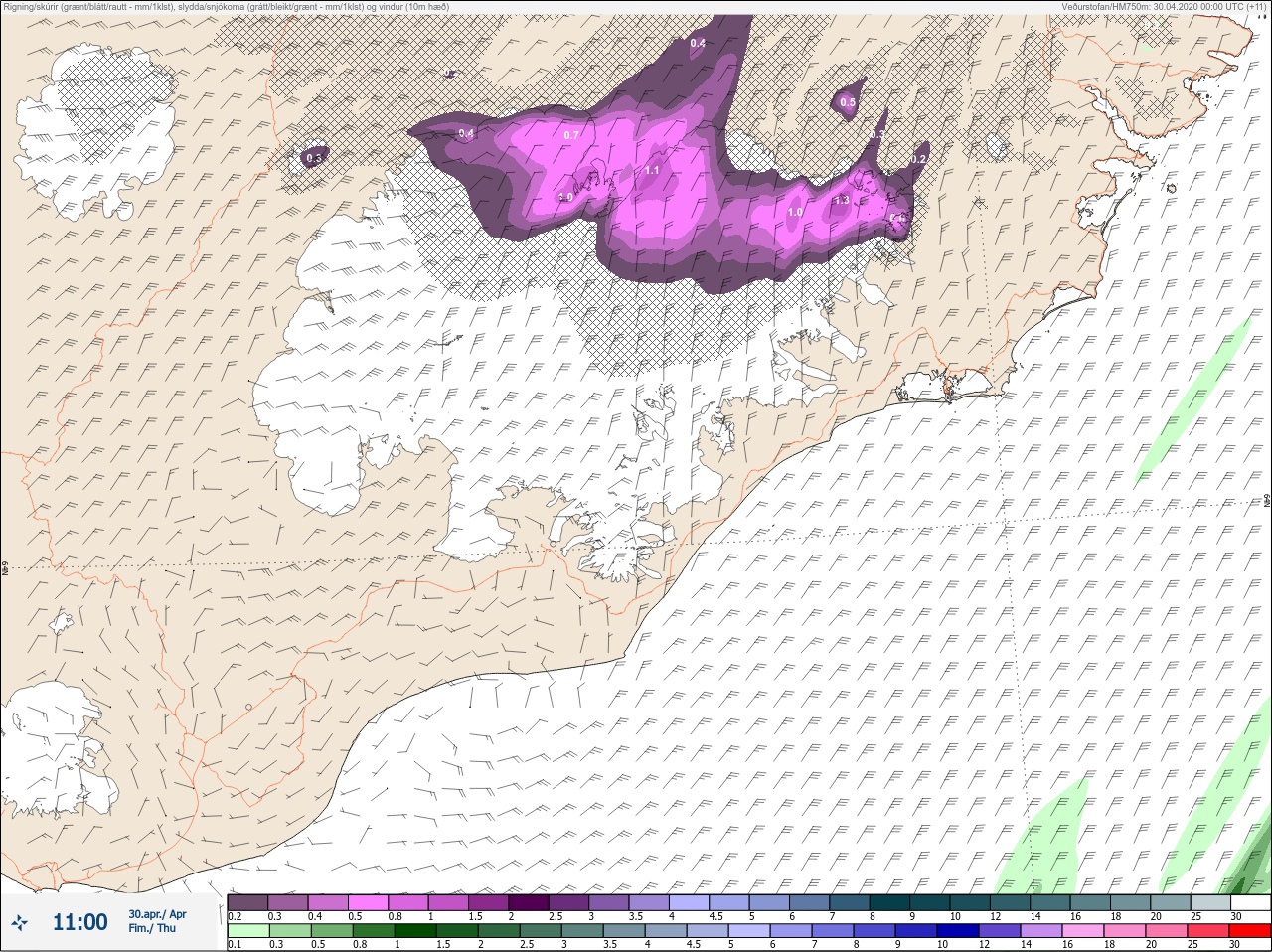Click the "Fim./ Thu" weekday label
The image size is (1272, 952).
pos(151,928)
